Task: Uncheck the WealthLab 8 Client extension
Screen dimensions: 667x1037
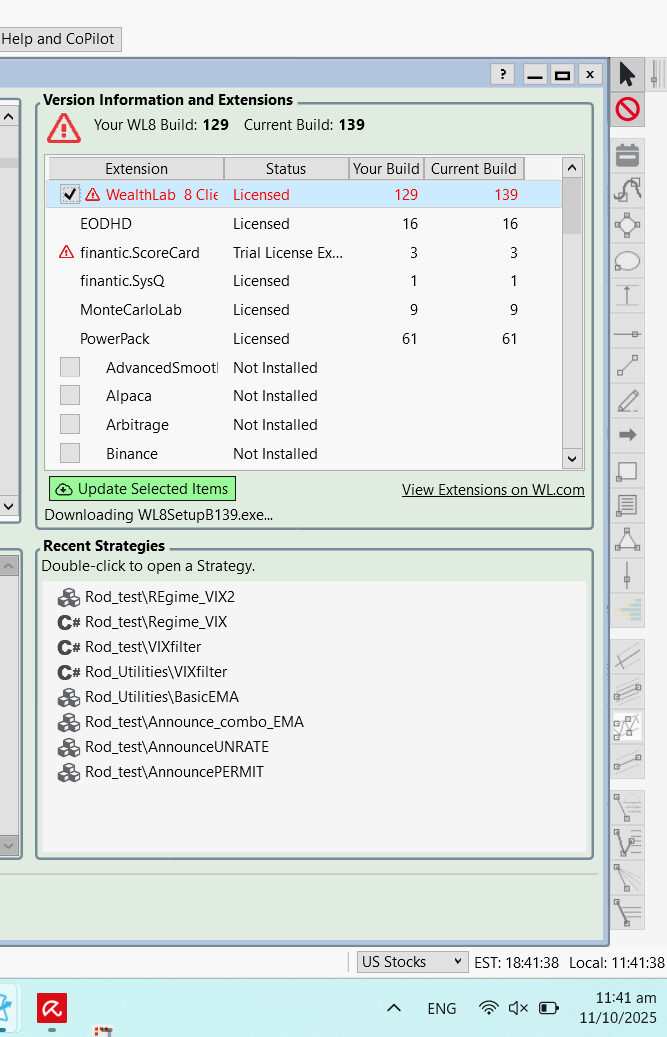Action: (x=70, y=194)
